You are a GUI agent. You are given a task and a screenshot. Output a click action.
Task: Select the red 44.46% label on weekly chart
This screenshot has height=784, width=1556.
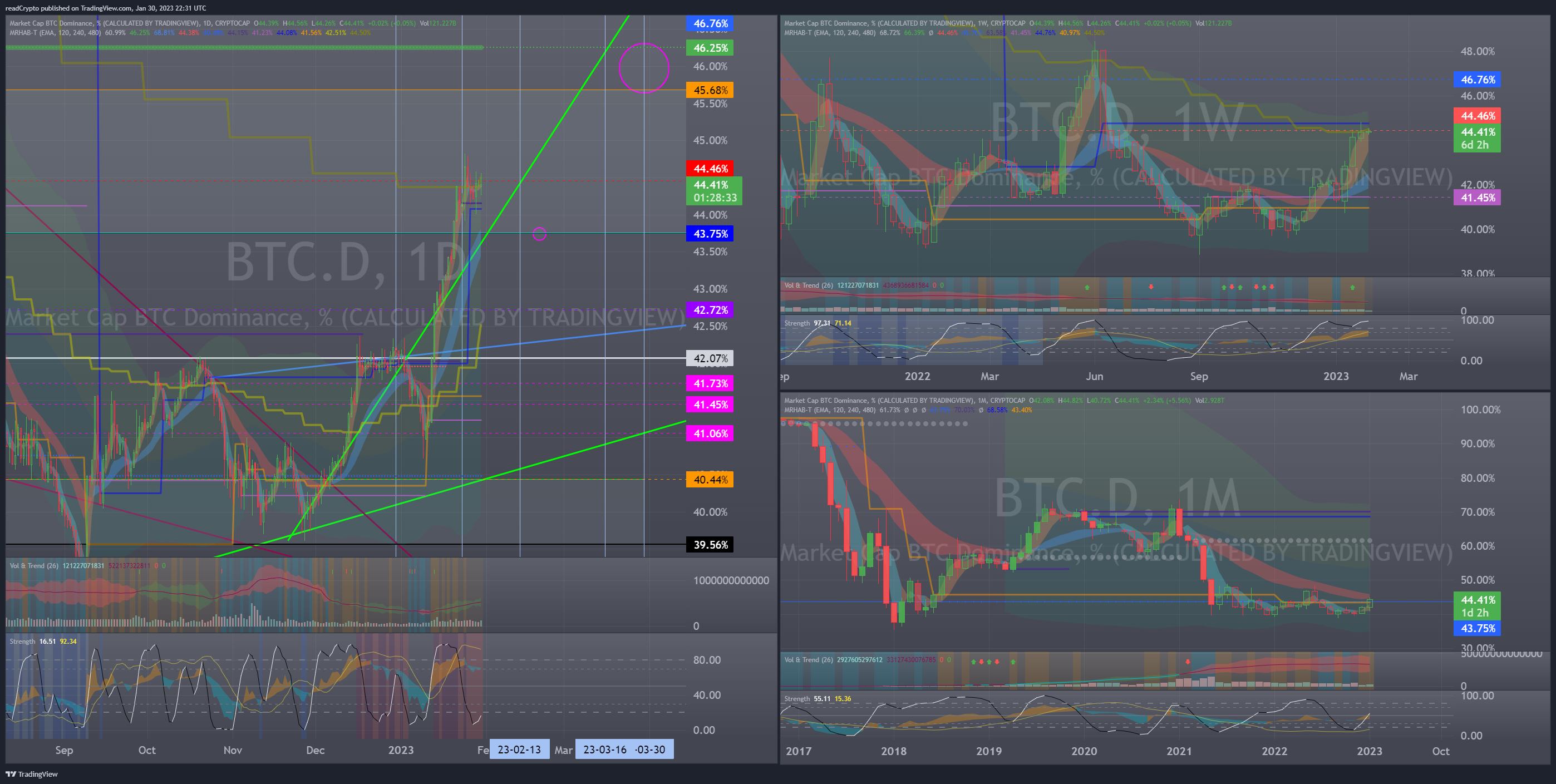click(1478, 116)
